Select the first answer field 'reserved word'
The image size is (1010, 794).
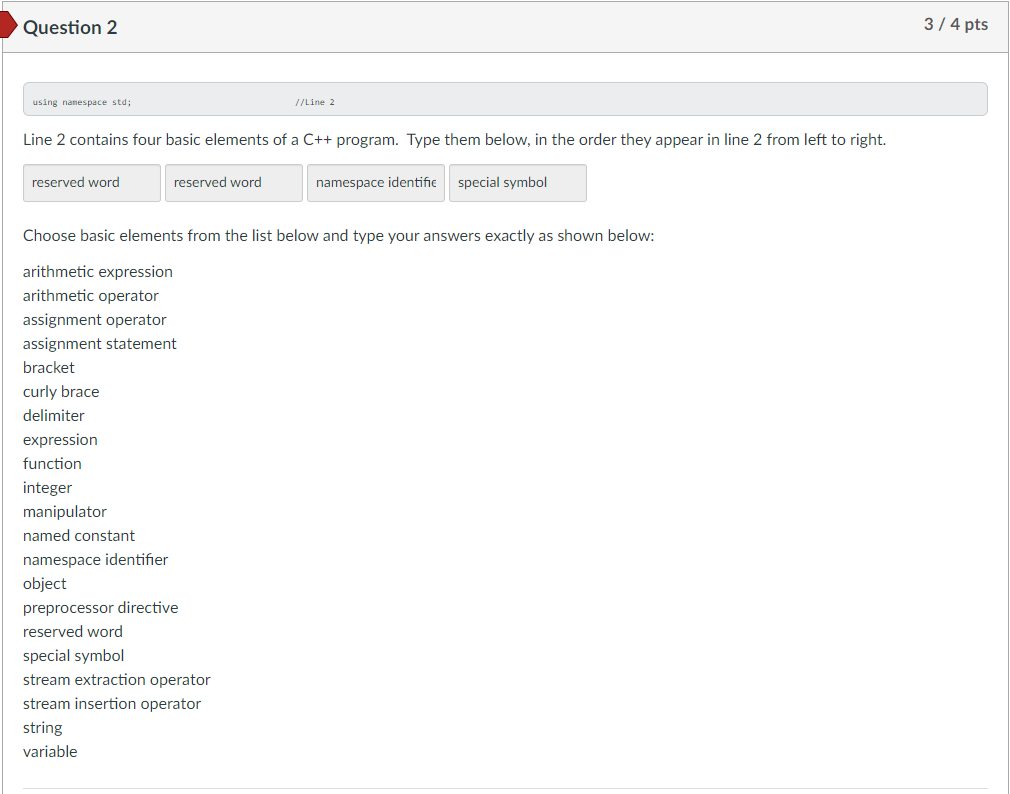pos(91,183)
